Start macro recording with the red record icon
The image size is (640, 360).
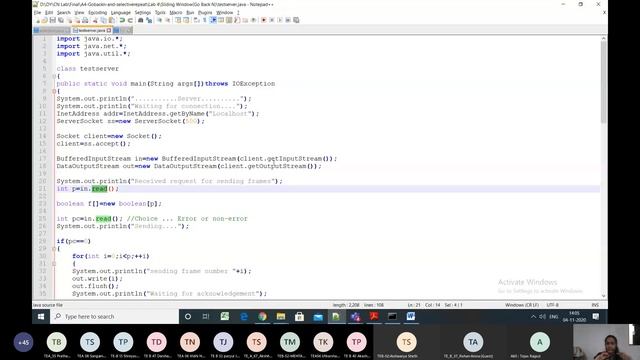264,20
